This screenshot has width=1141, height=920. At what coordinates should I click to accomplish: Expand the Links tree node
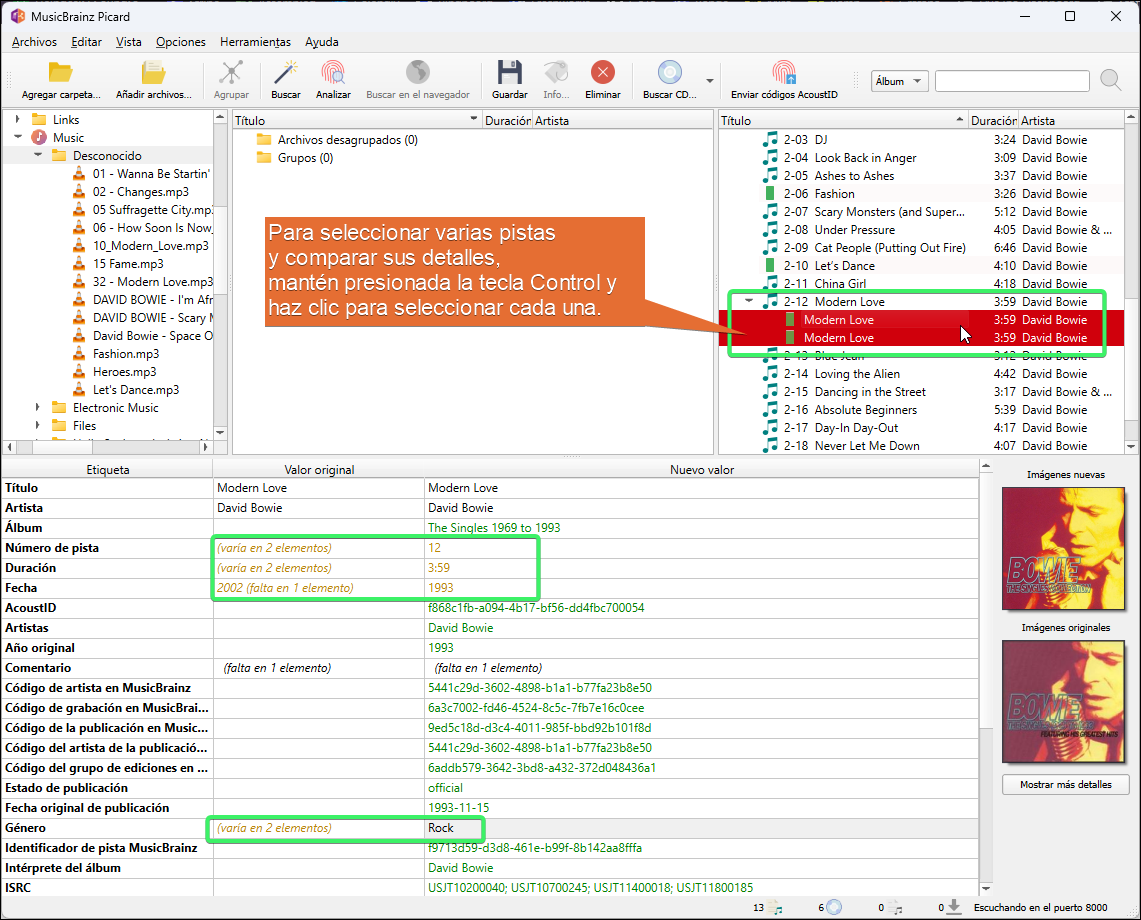[17, 119]
